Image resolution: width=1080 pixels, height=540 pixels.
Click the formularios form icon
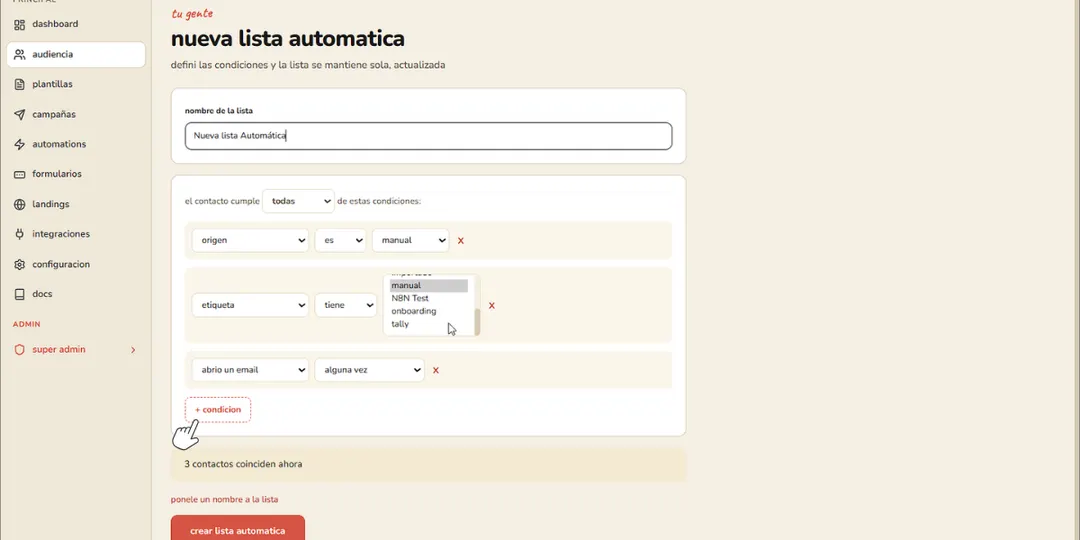(19, 174)
